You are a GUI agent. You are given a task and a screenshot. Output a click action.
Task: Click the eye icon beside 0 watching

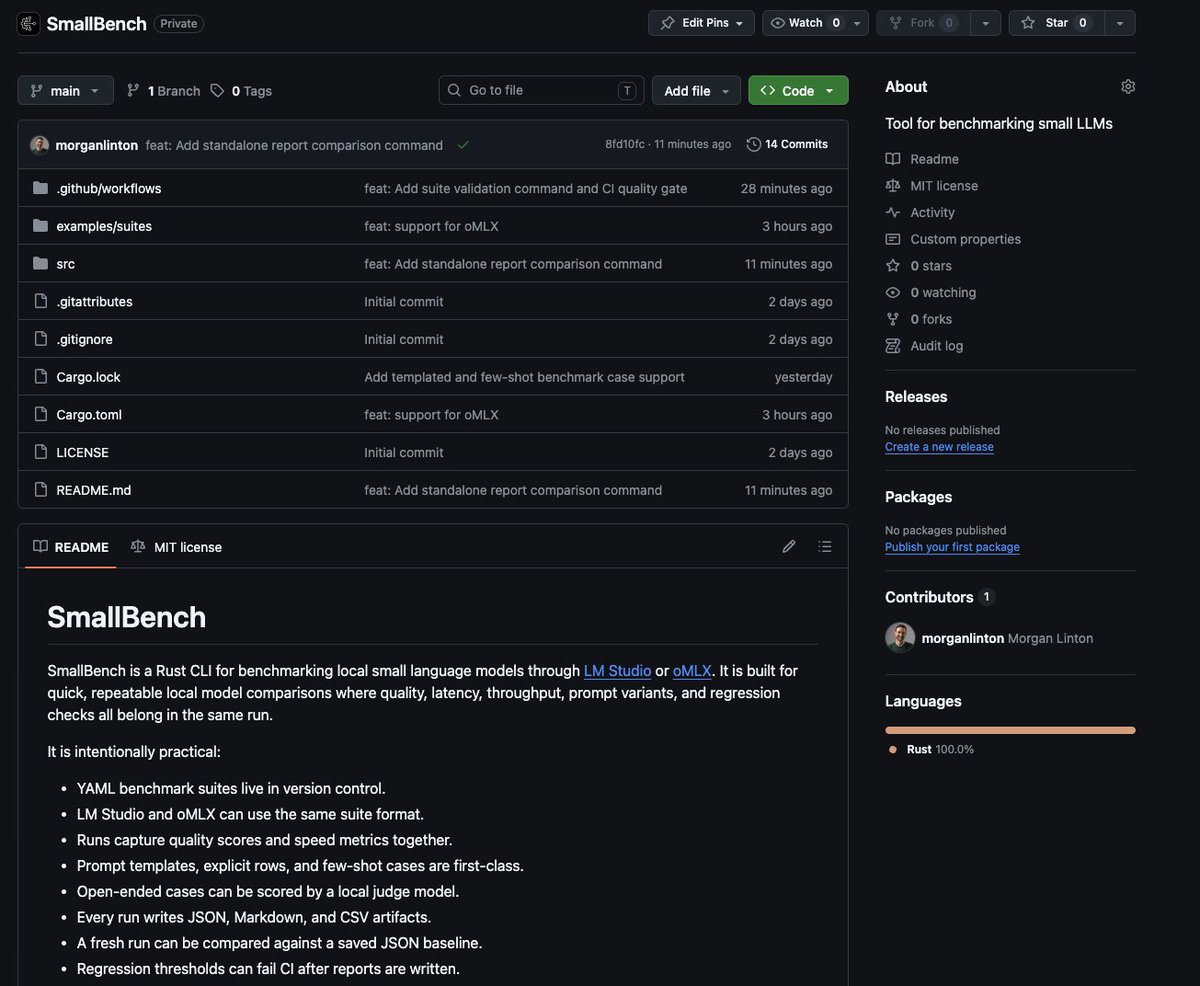893,292
